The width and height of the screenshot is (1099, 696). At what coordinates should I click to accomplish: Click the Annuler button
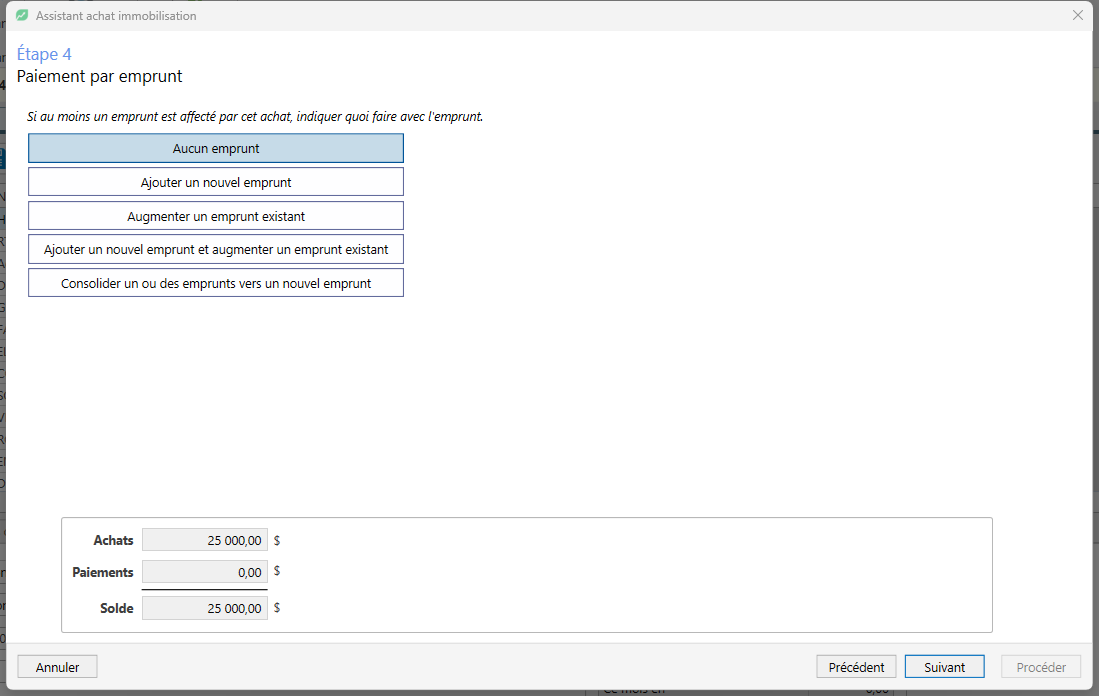tap(57, 667)
